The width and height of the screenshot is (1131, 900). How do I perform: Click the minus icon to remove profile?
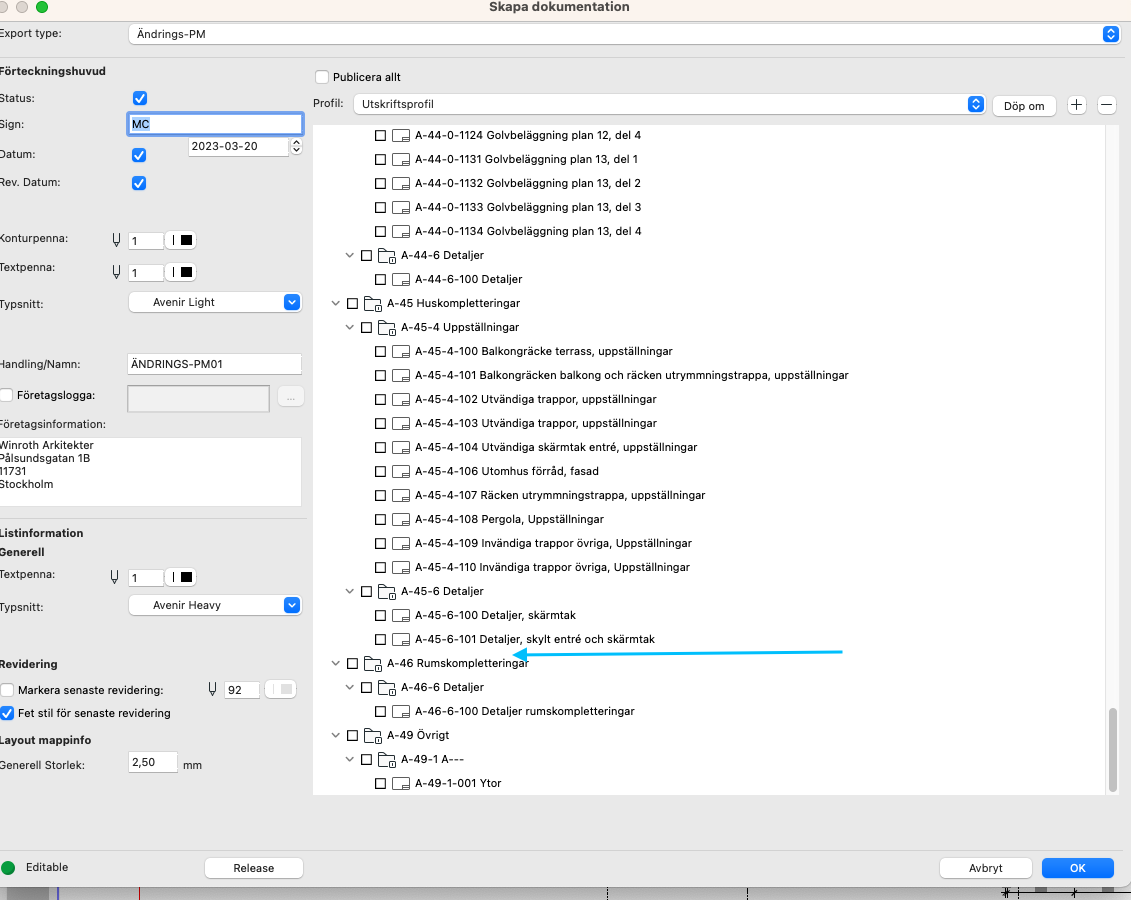click(x=1106, y=105)
